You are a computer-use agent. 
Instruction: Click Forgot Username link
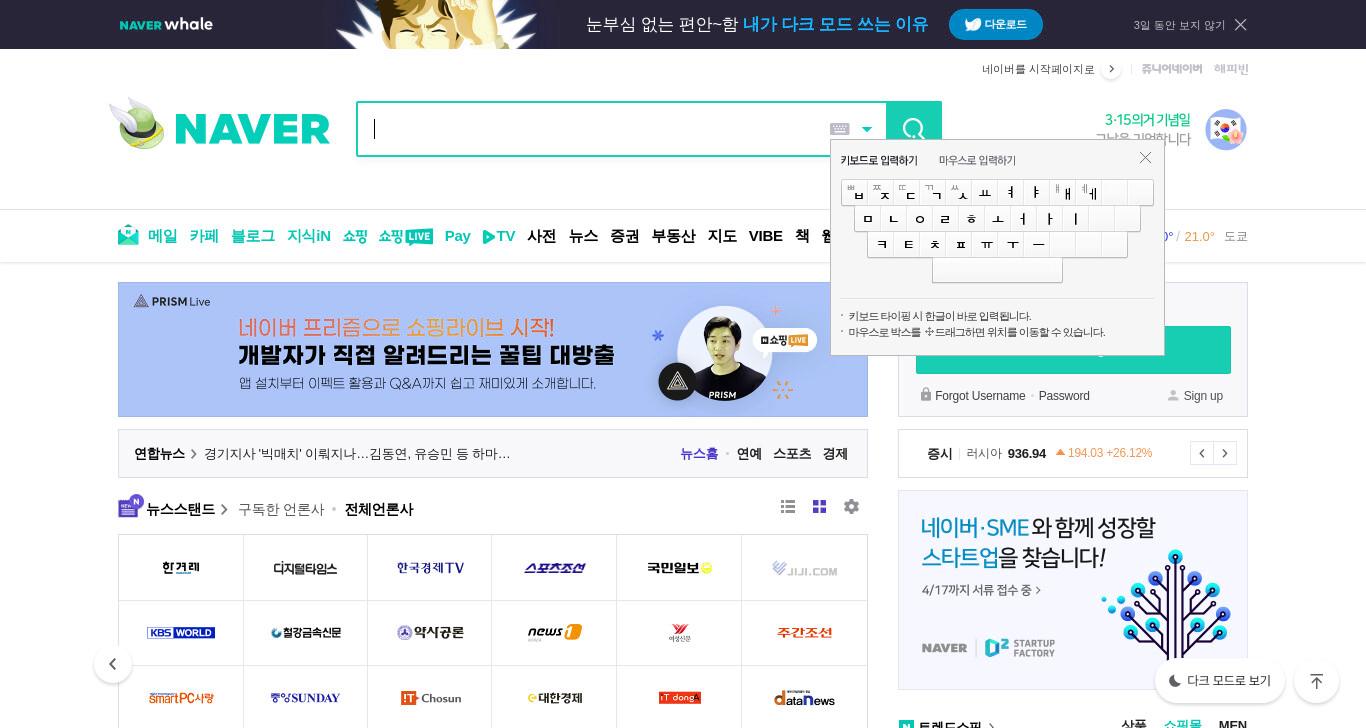point(980,396)
